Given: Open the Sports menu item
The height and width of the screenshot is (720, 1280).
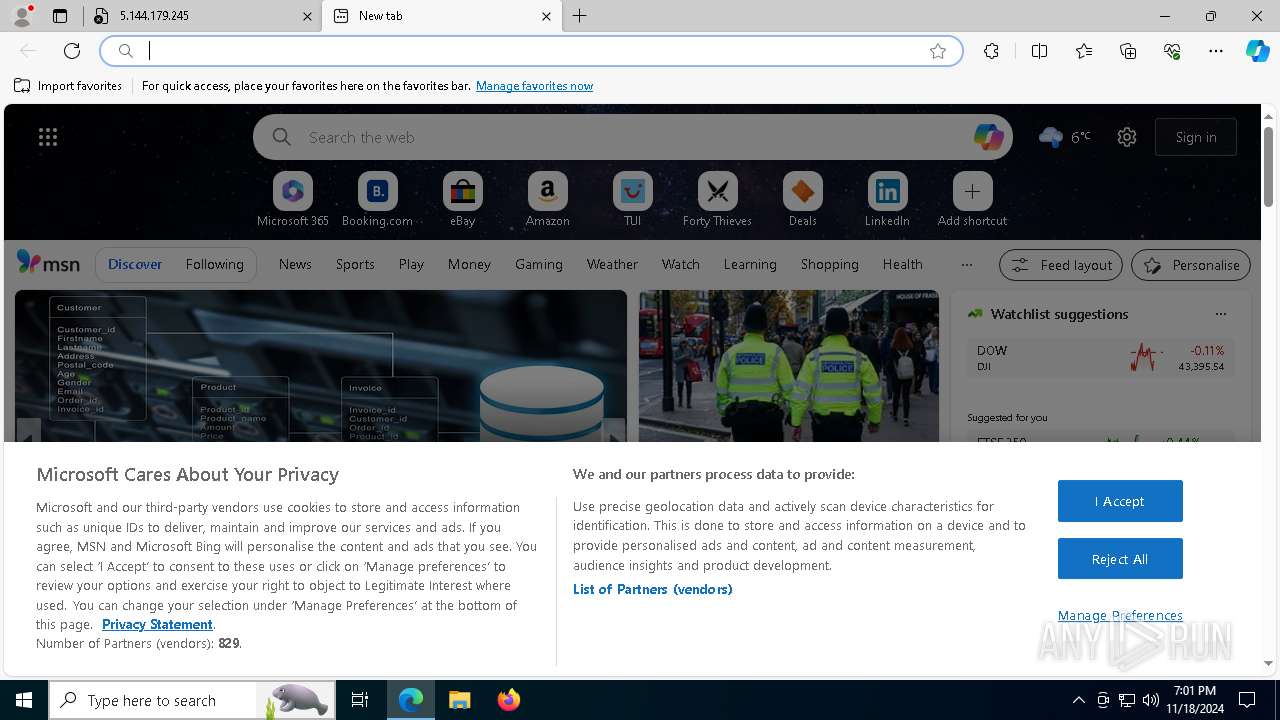Looking at the screenshot, I should tap(355, 264).
